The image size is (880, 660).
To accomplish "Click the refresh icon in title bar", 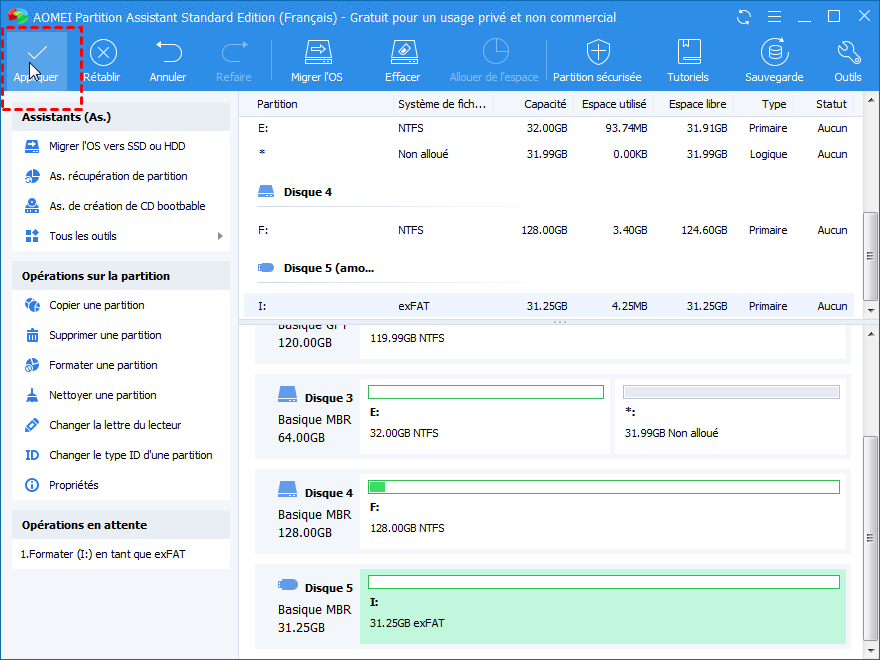I will [x=744, y=17].
